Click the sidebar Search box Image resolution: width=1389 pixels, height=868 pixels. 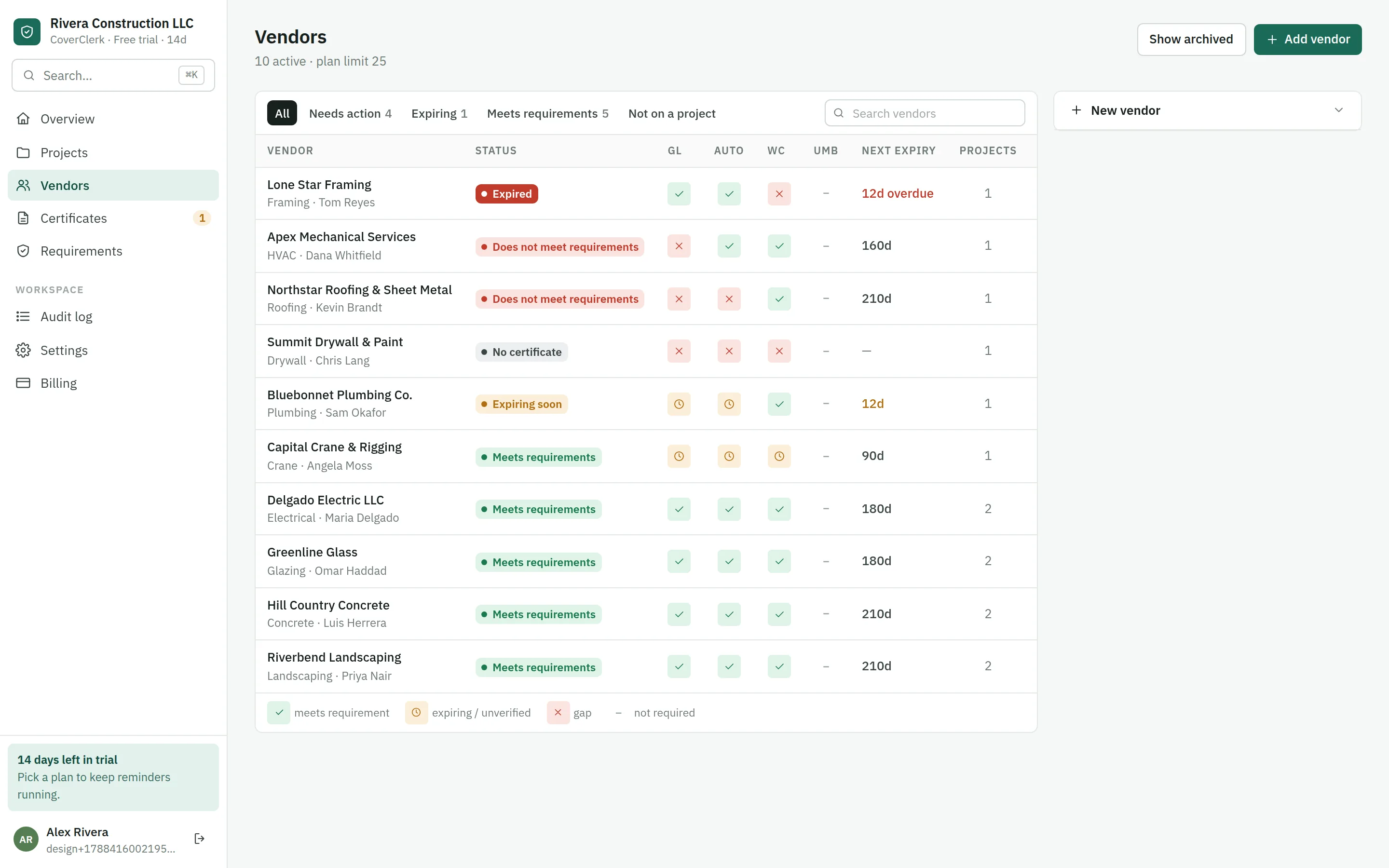[113, 75]
